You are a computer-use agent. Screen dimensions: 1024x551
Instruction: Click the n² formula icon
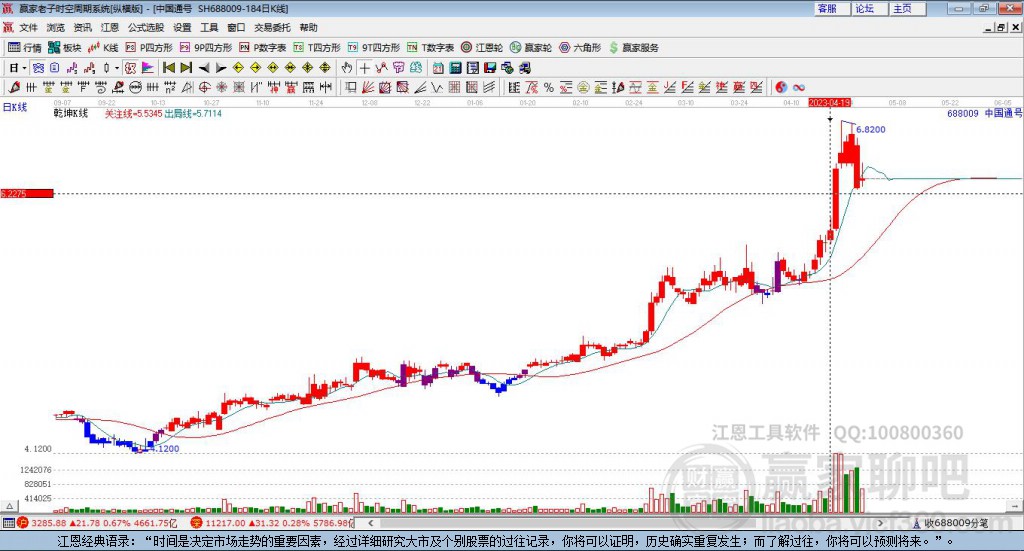[170, 87]
